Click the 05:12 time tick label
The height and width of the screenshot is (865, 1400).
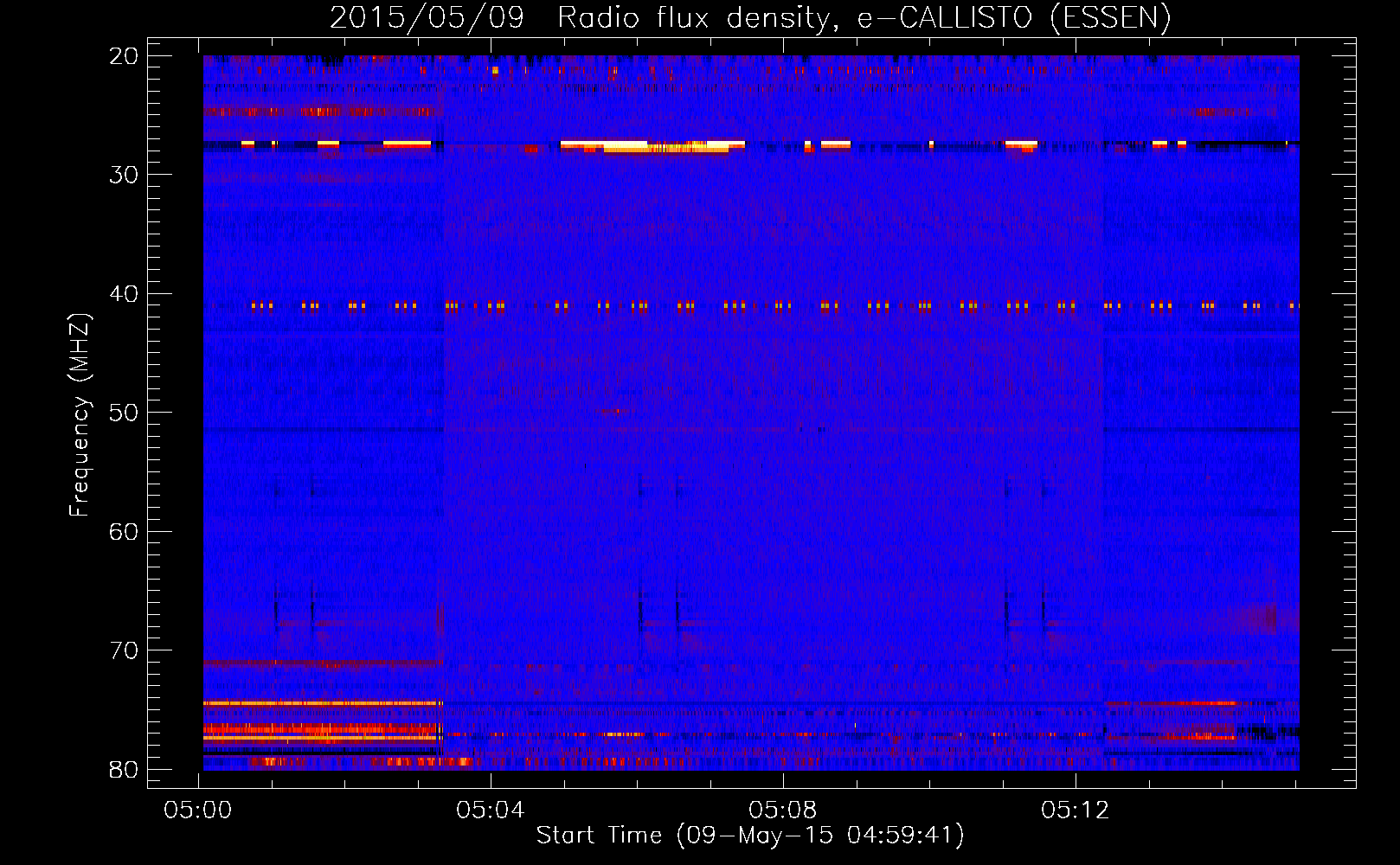(x=1075, y=811)
